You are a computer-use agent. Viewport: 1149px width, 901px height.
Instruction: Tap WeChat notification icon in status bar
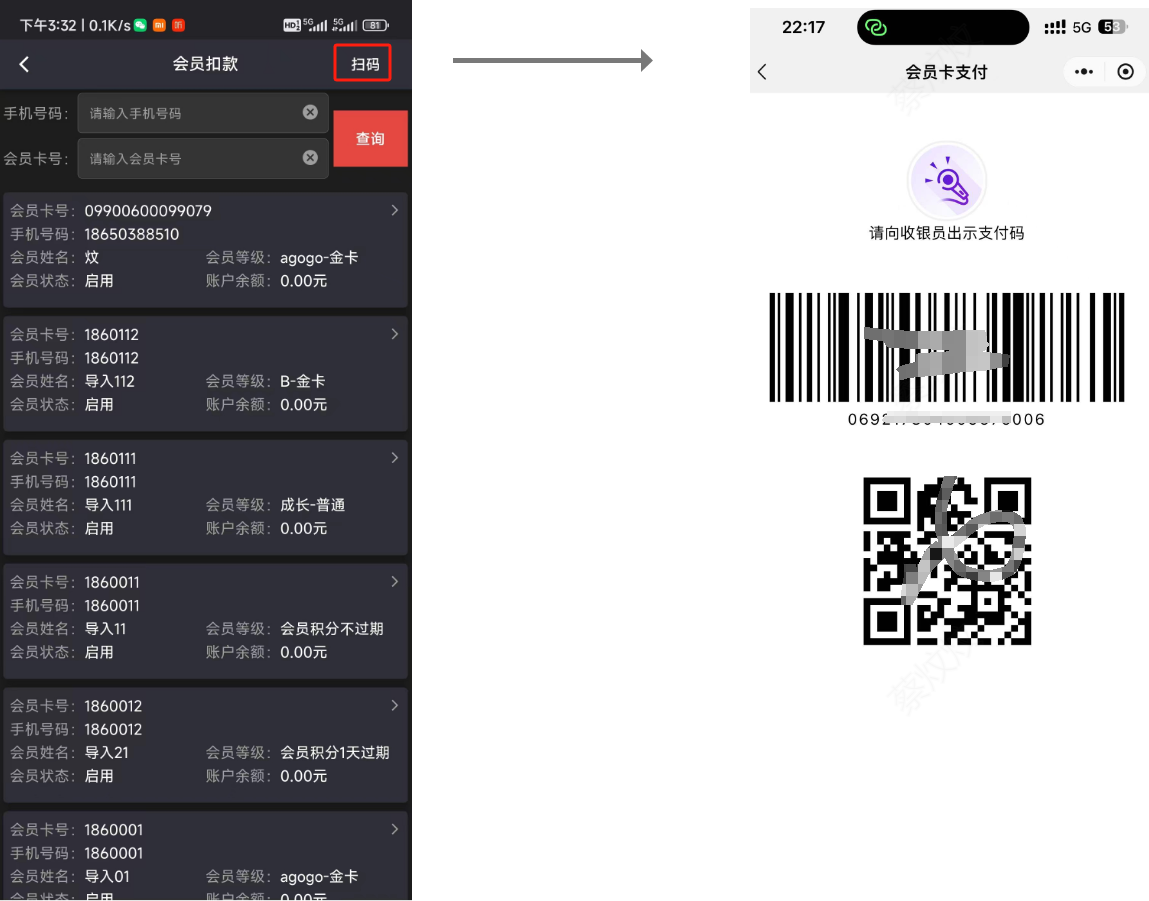[140, 26]
